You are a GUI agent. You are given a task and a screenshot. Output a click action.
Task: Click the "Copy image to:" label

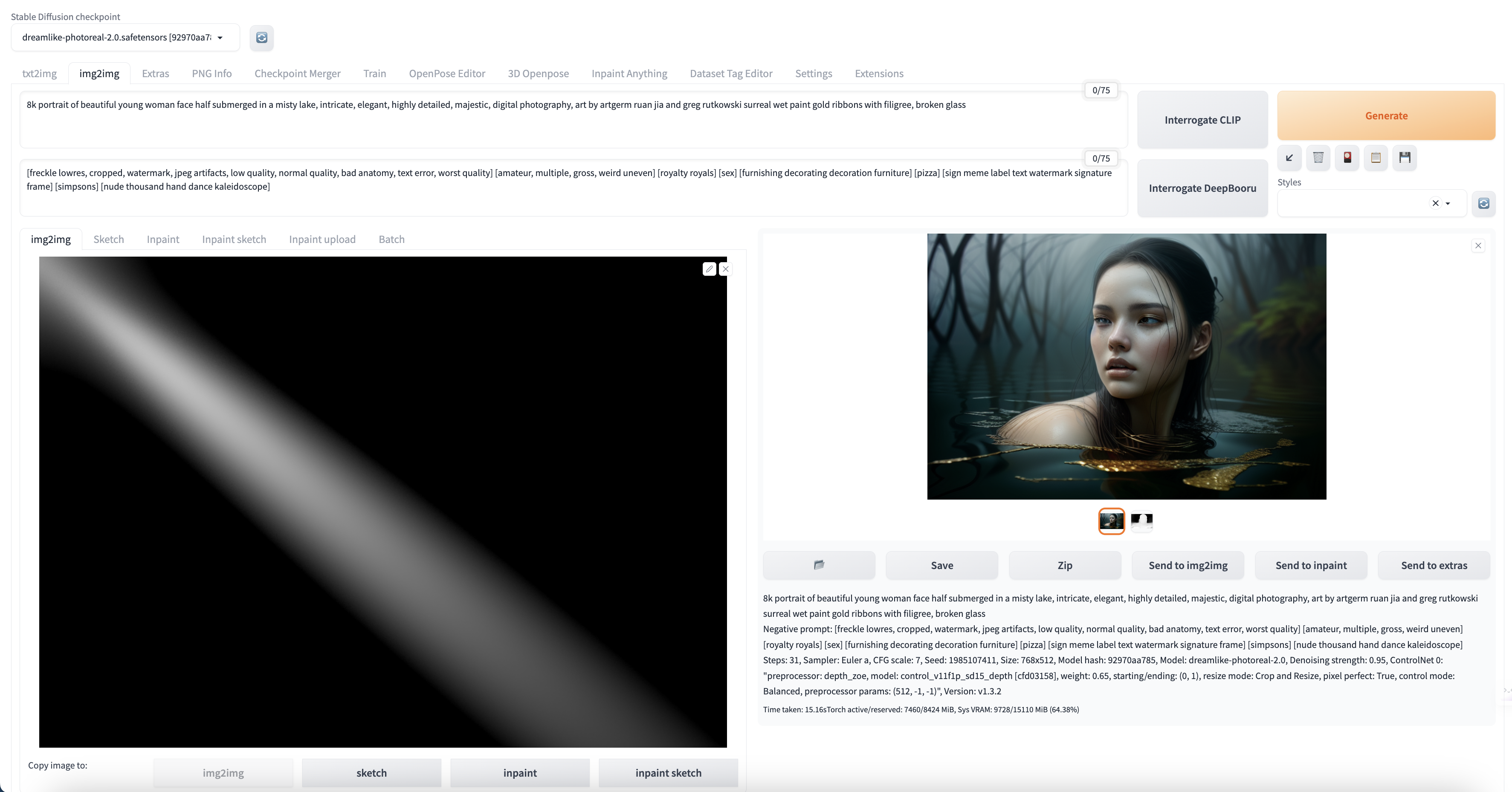(58, 765)
